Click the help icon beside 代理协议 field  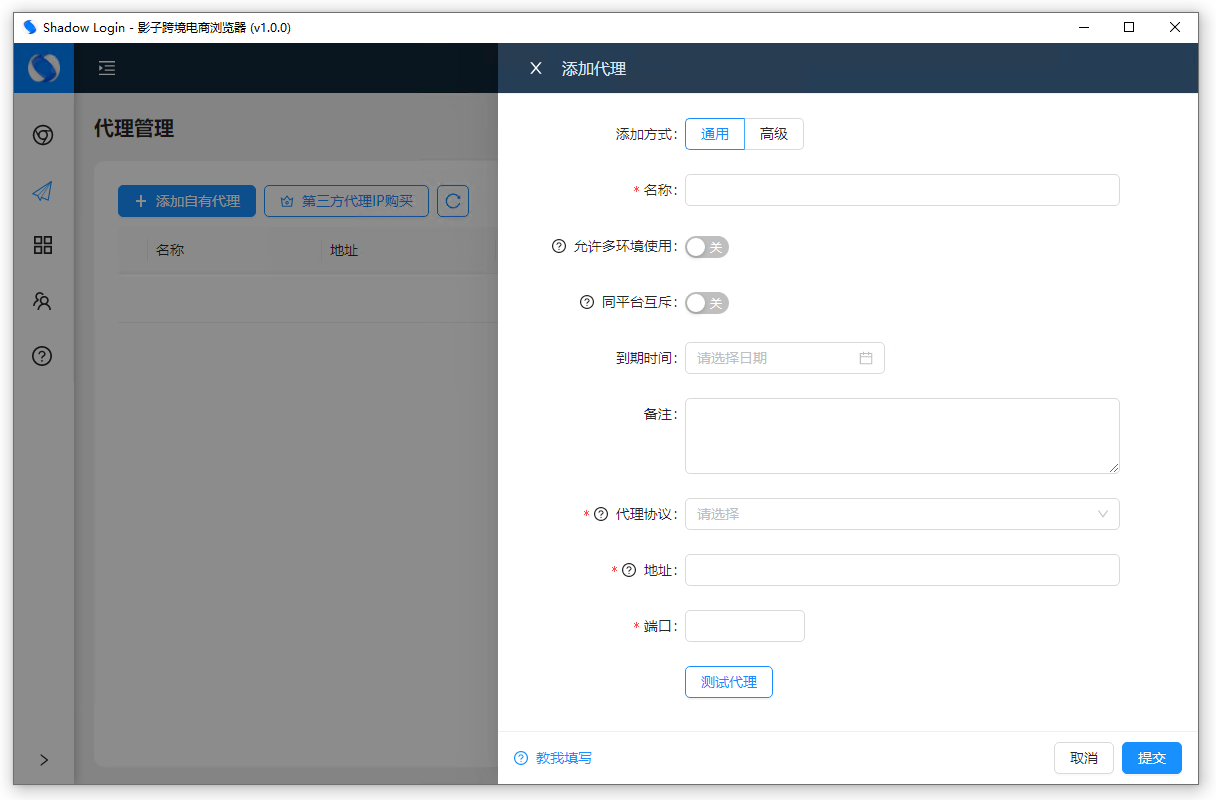pyautogui.click(x=600, y=513)
